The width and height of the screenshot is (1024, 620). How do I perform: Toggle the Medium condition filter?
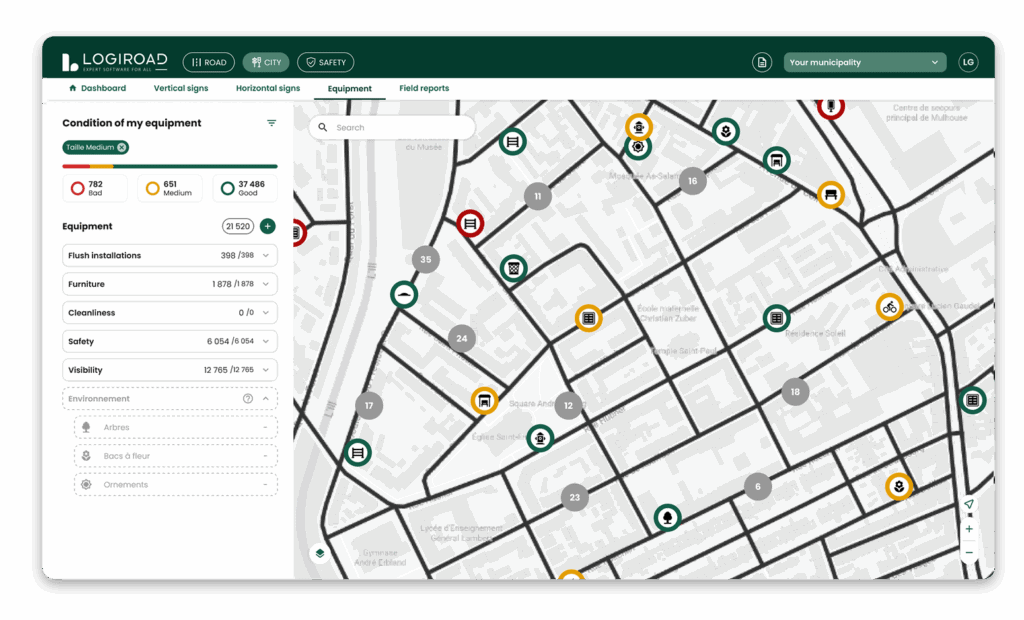point(169,188)
